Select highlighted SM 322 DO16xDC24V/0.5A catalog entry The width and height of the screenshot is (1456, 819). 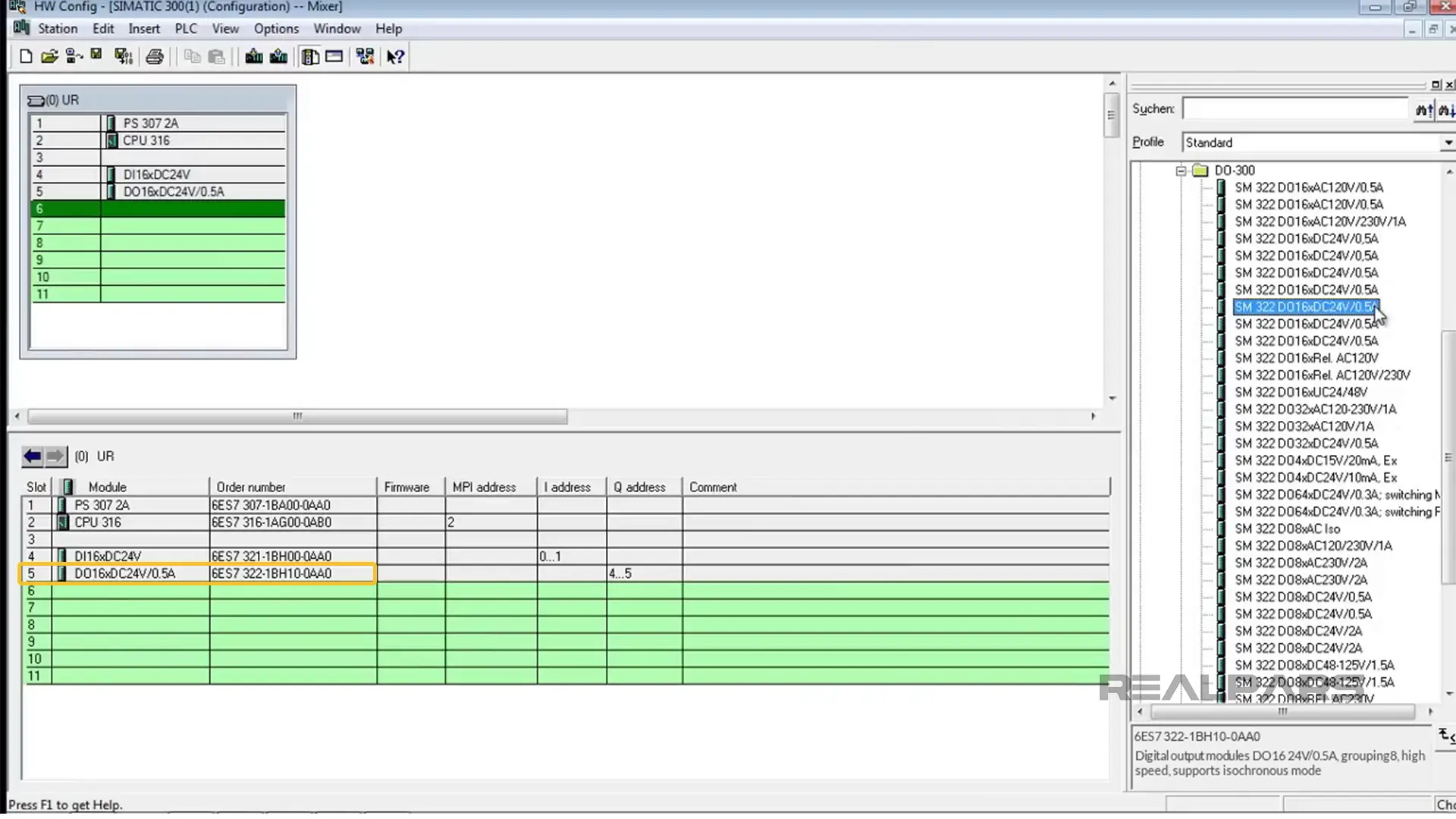coord(1305,306)
